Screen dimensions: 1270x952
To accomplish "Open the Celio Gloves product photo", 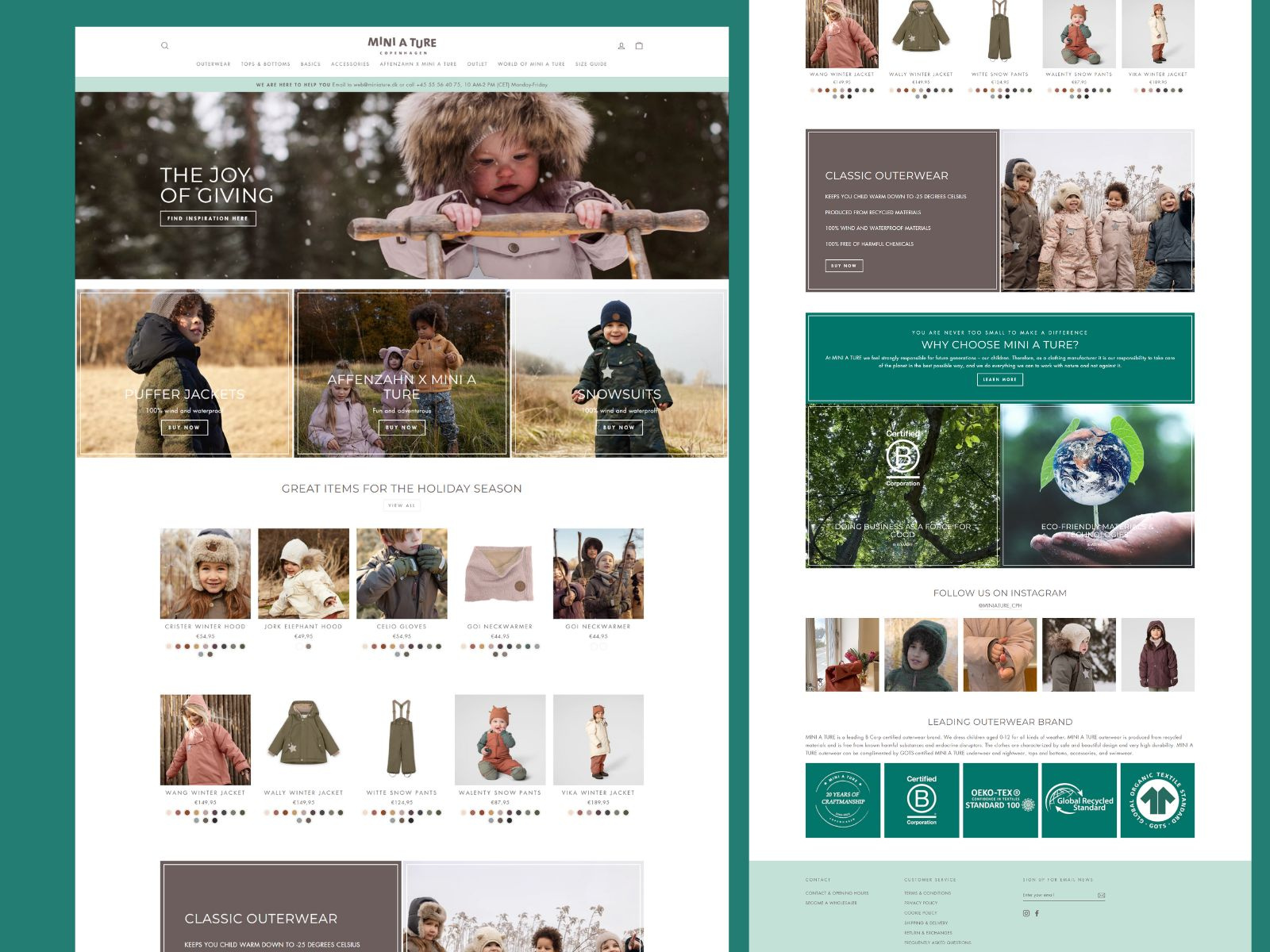I will click(x=402, y=574).
